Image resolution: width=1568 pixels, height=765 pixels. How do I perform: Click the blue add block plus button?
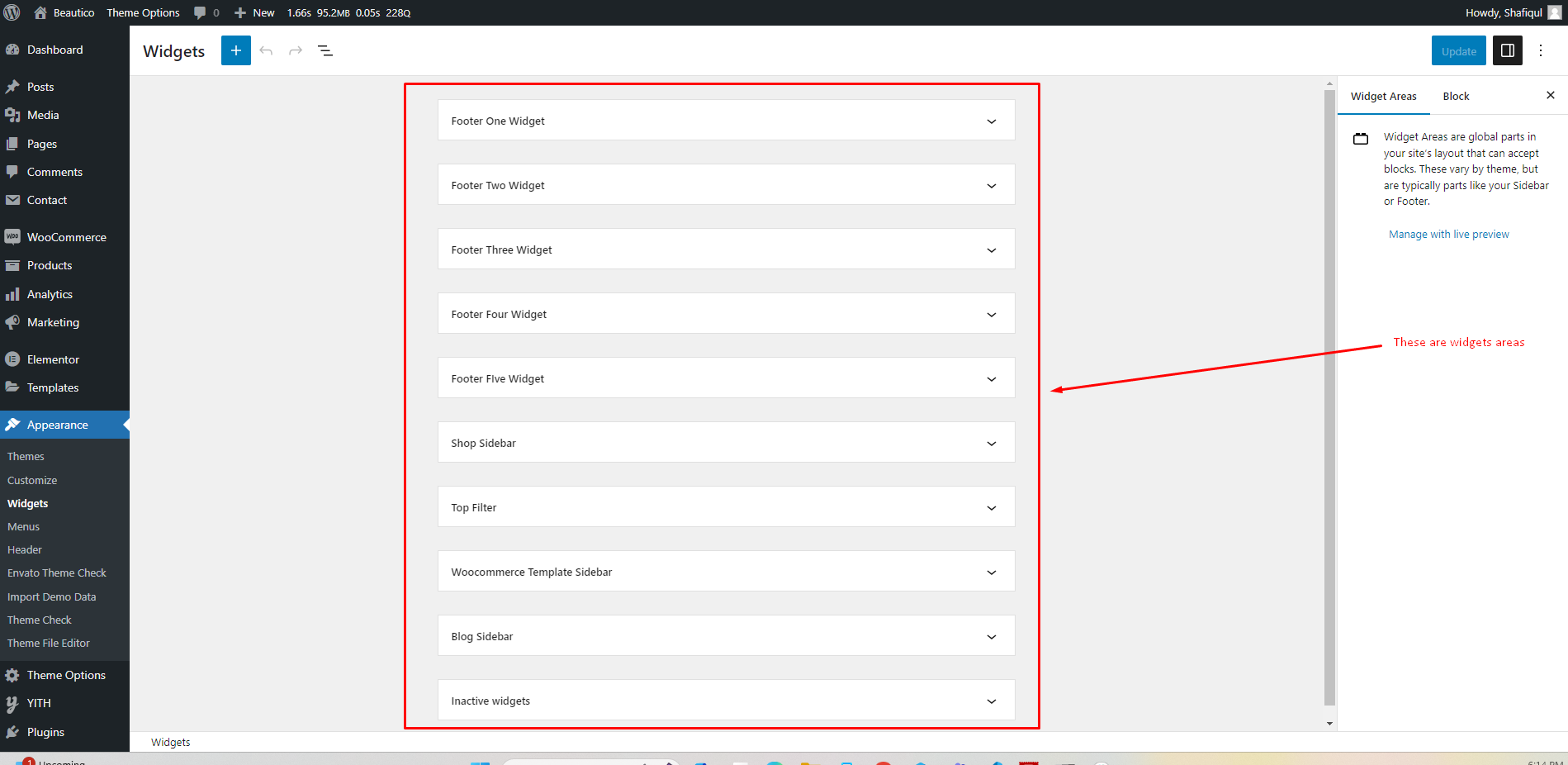[x=236, y=50]
